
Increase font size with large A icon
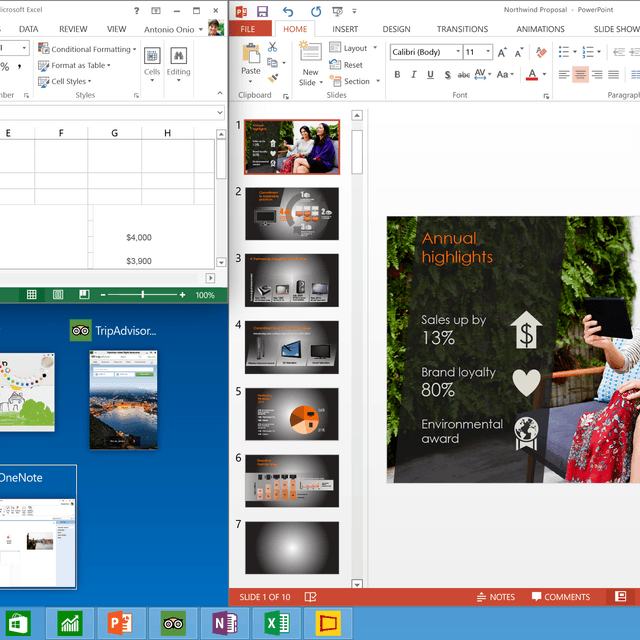pyautogui.click(x=502, y=52)
